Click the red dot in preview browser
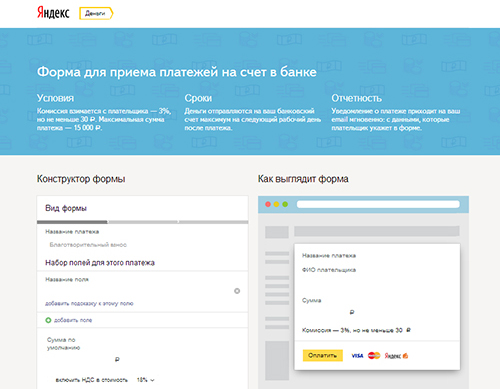The height and width of the screenshot is (389, 500). 268,204
